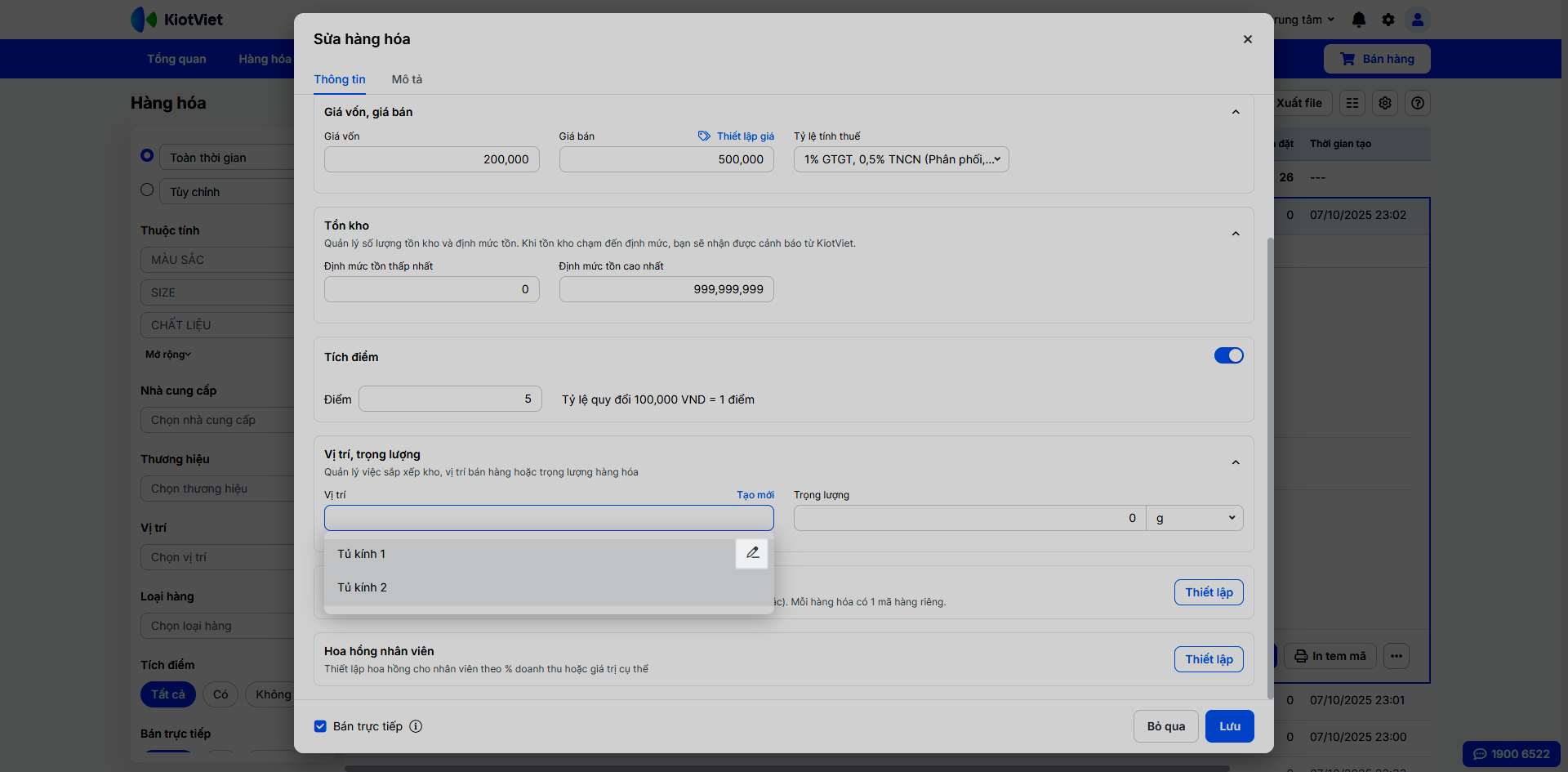Uncheck the Bán trực tiếp checkbox
This screenshot has height=772, width=1568.
pos(320,726)
